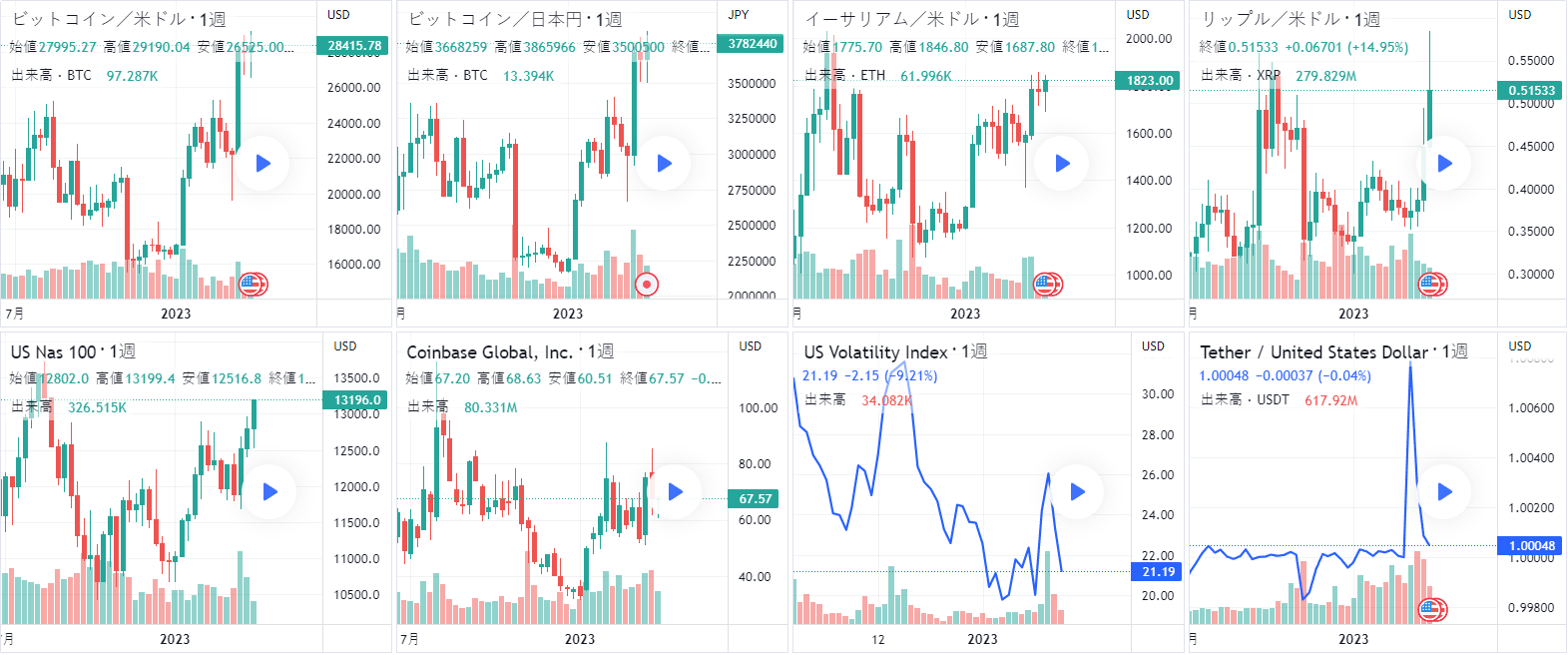This screenshot has height=655, width=1568.
Task: Click the red dot icon on the Bitcoin/JPY chart
Action: click(647, 285)
